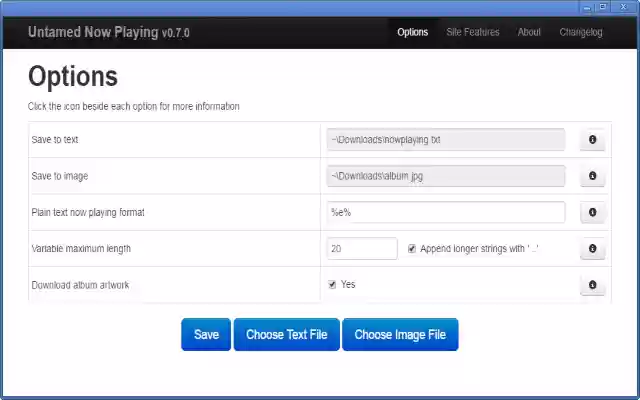
Task: Click the maximum length field showing 20
Action: pos(362,249)
